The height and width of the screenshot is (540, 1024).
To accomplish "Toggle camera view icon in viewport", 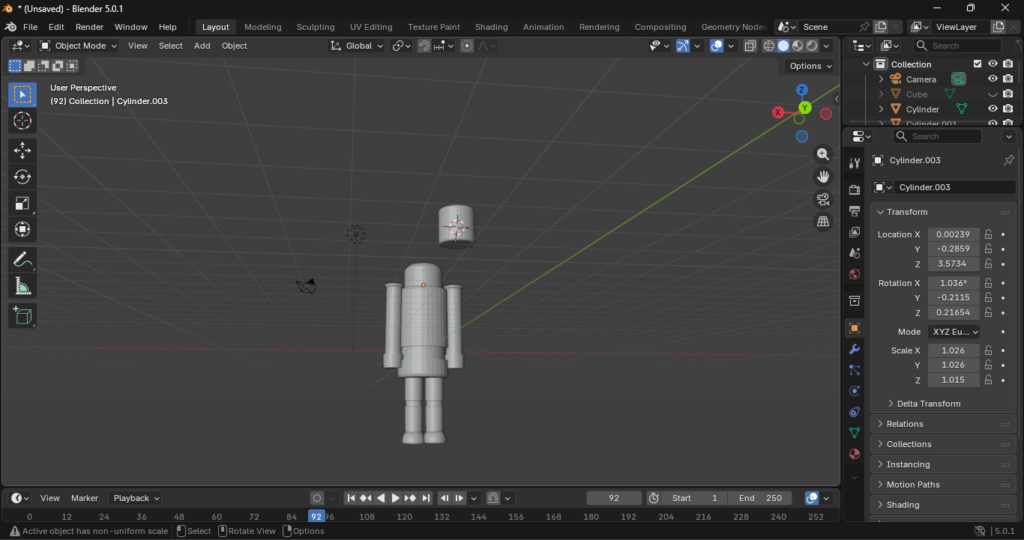I will point(823,198).
